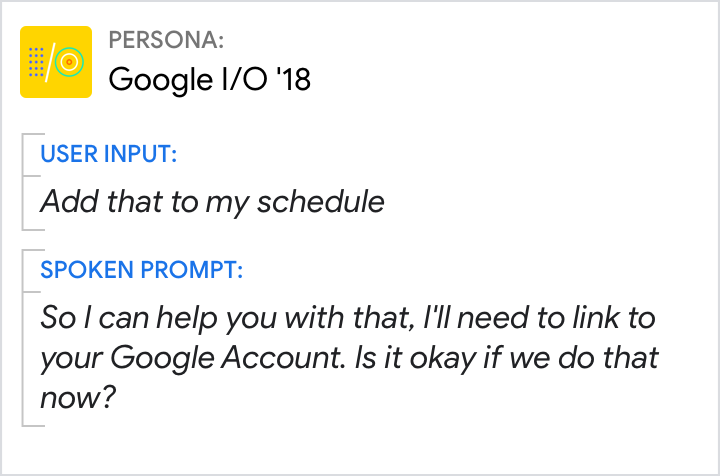Click the word 'Add' in the user input
The image size is (720, 476).
pos(63,202)
